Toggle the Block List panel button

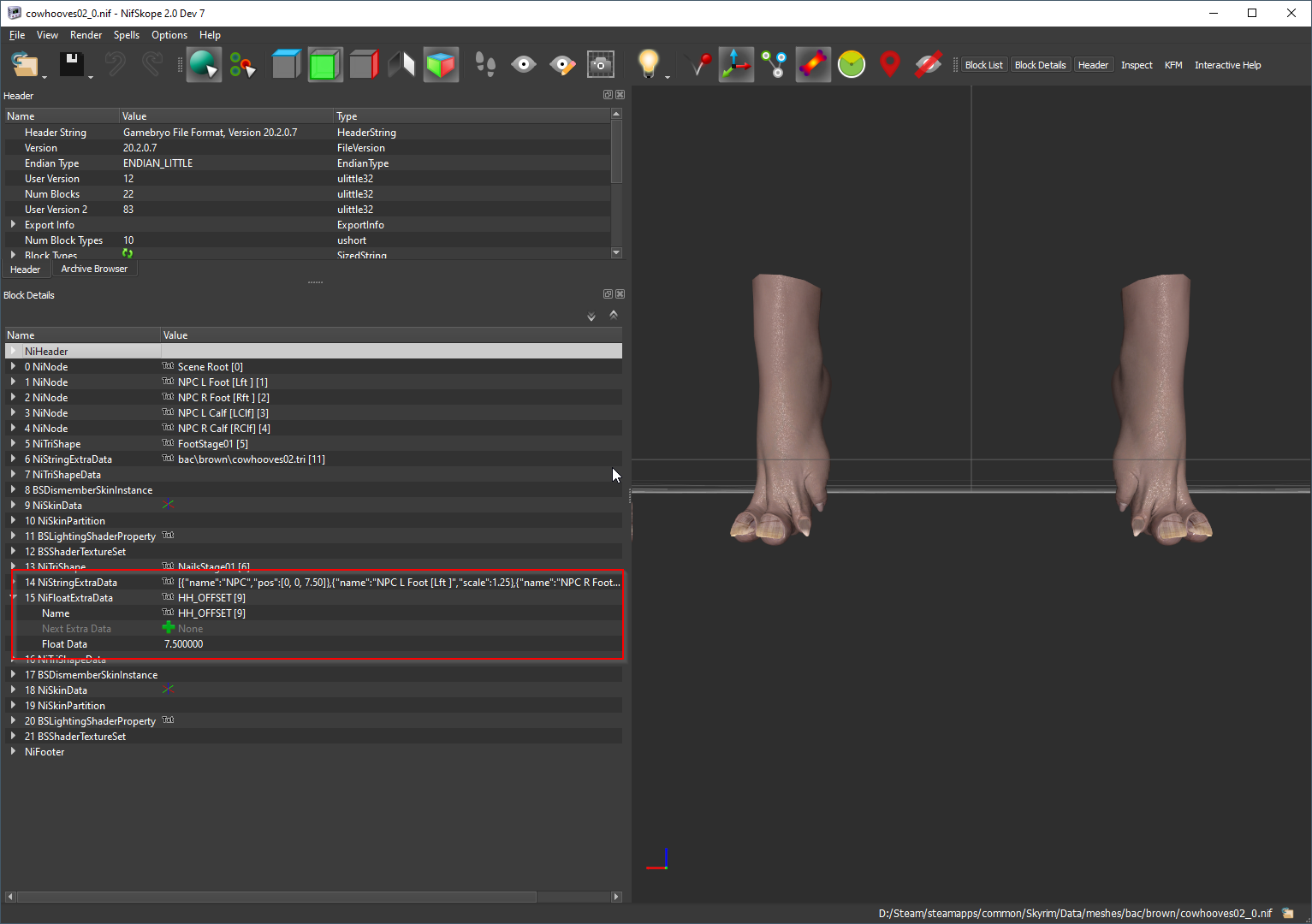click(983, 65)
